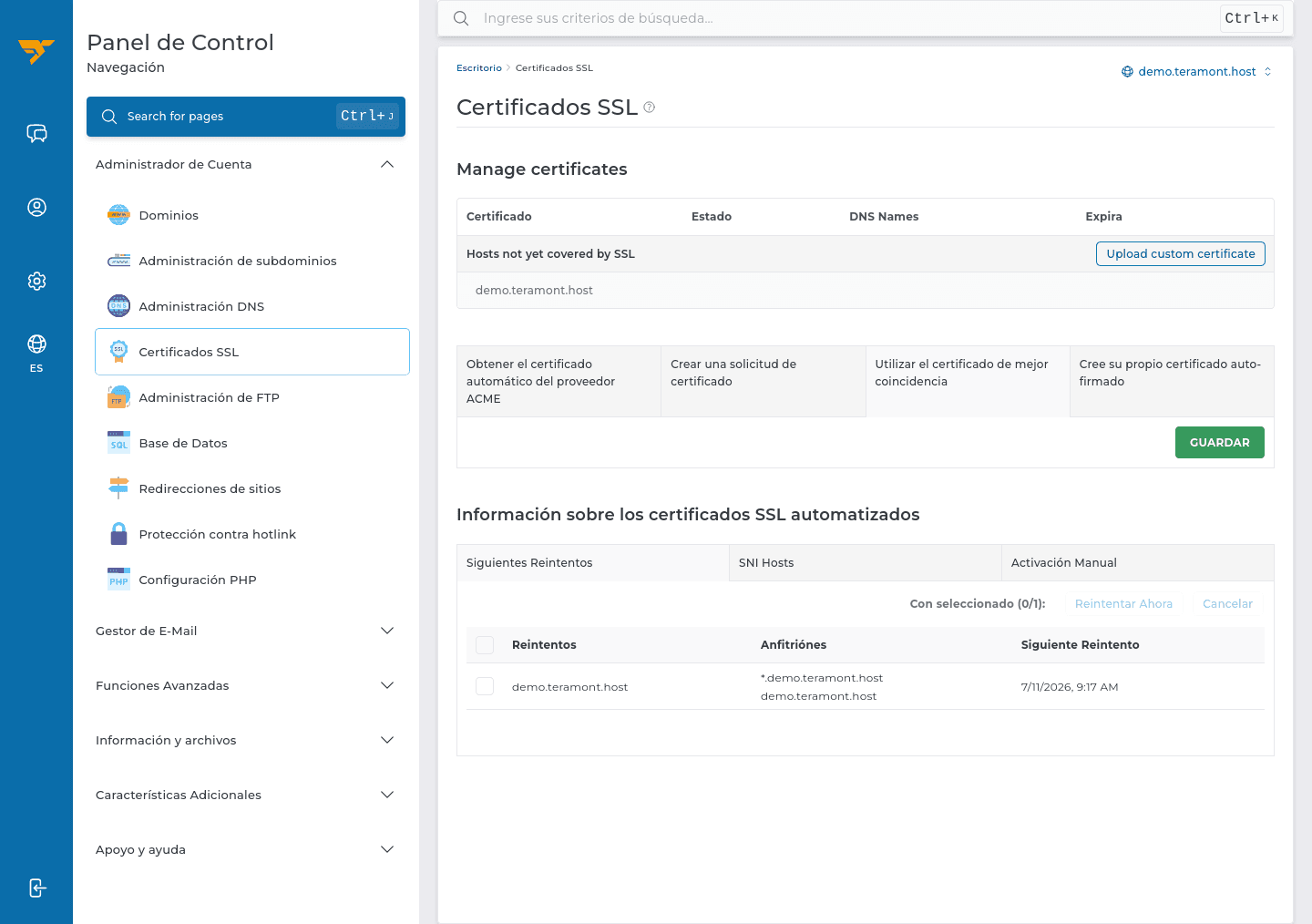Click the site redirections signpost icon

pos(118,488)
